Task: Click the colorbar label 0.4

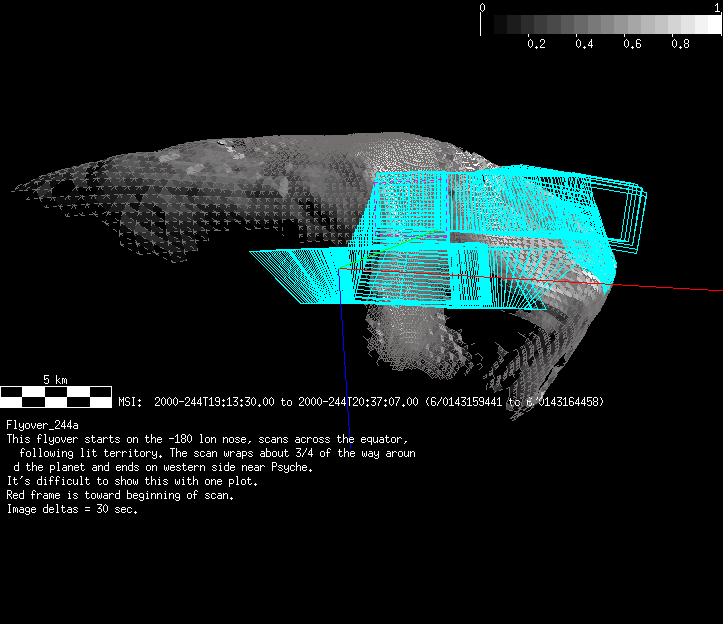Action: coord(584,44)
